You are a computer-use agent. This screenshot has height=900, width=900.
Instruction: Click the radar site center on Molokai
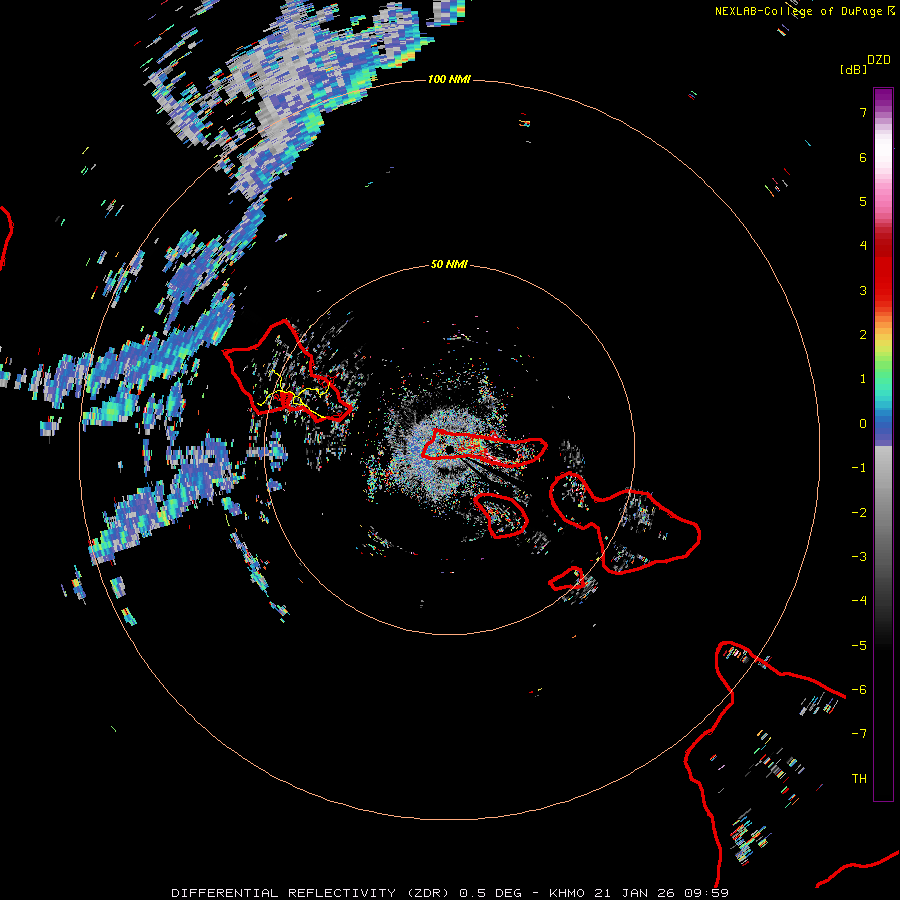pos(449,448)
